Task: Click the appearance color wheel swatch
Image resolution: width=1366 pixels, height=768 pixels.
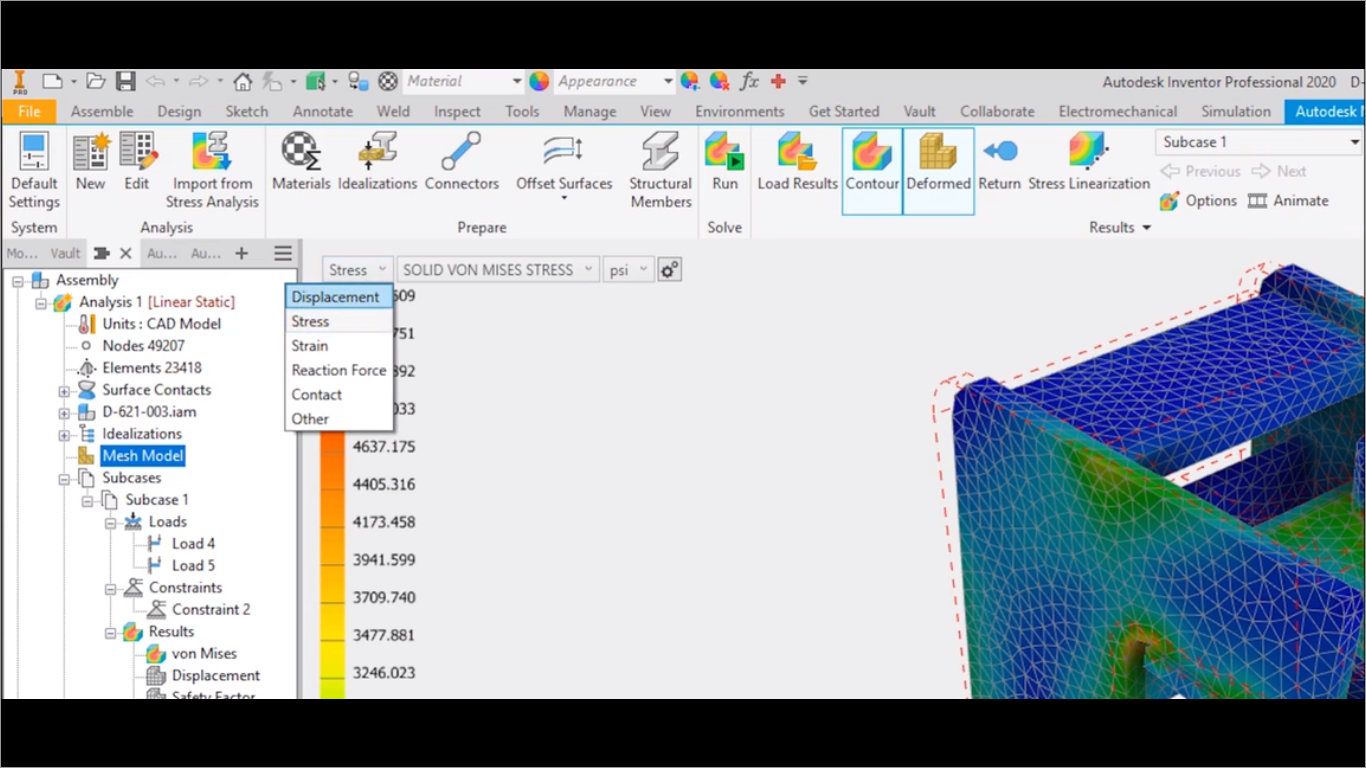Action: pyautogui.click(x=539, y=81)
